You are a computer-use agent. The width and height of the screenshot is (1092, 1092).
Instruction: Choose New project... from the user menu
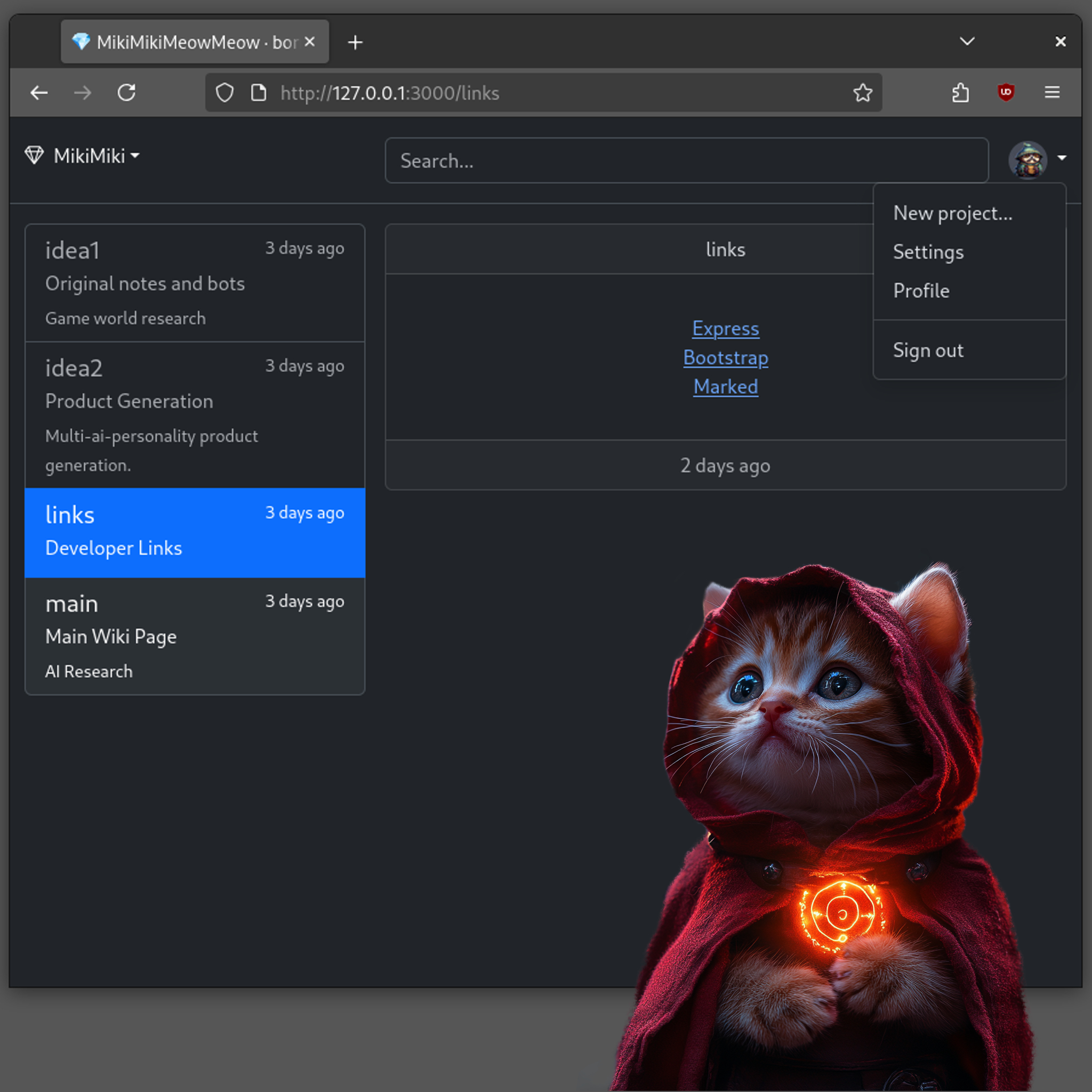pos(952,213)
